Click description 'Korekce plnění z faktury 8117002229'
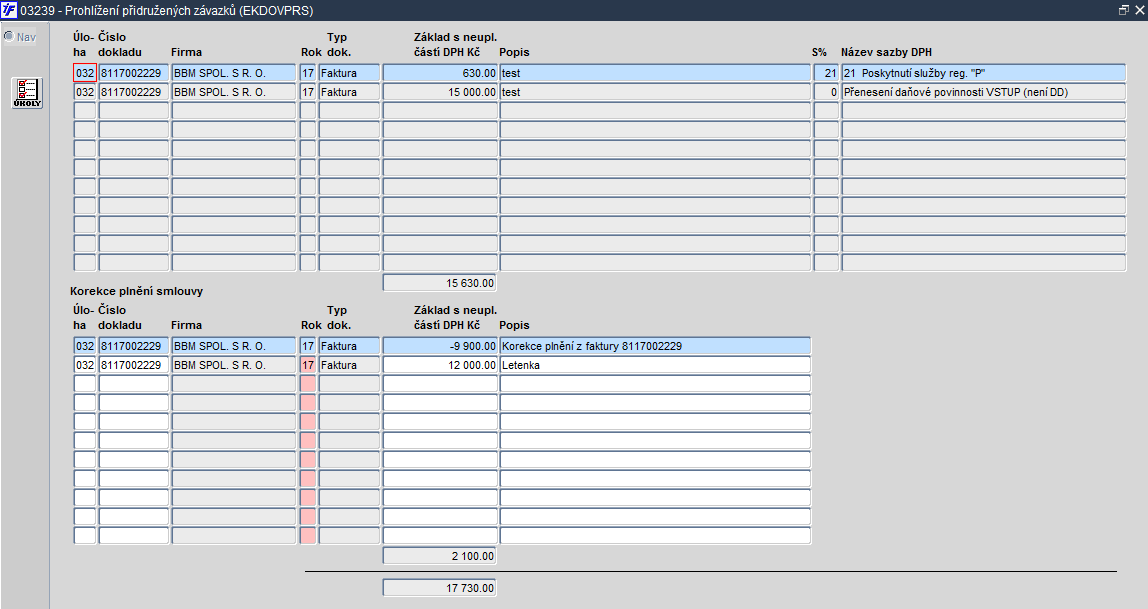Viewport: 1148px width, 609px height. (x=655, y=346)
